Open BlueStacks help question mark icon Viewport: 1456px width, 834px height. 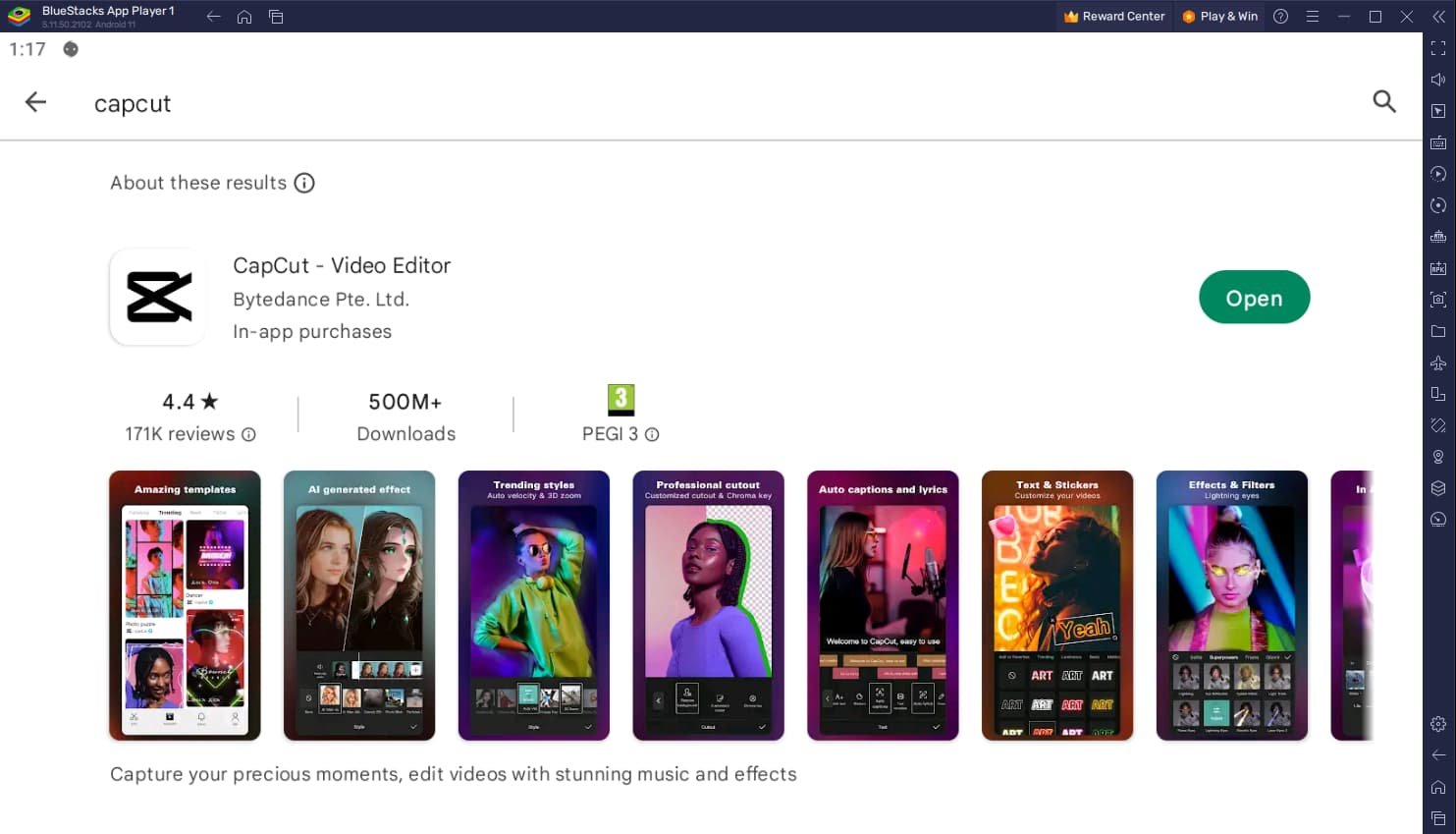(x=1280, y=17)
